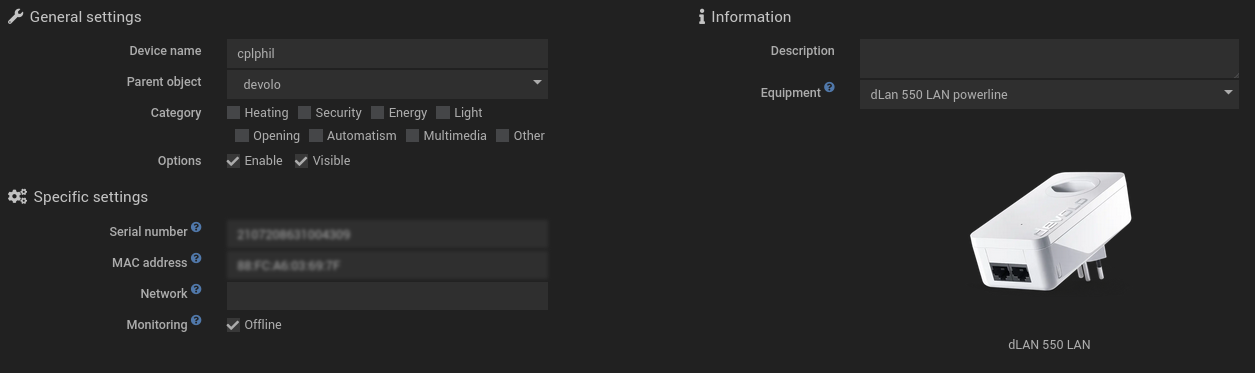Check the Multimedia category checkbox
The width and height of the screenshot is (1255, 373).
tap(412, 136)
